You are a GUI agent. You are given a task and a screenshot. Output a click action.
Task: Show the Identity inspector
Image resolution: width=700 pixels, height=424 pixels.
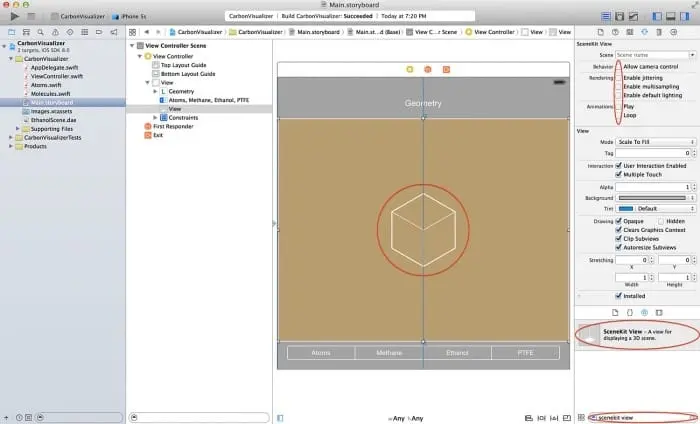point(629,32)
